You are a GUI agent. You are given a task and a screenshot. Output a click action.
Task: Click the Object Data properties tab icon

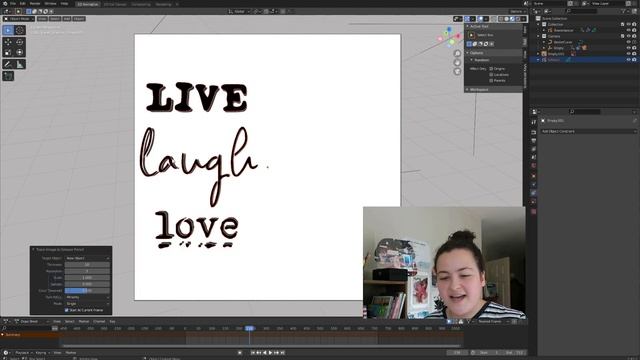tap(533, 202)
